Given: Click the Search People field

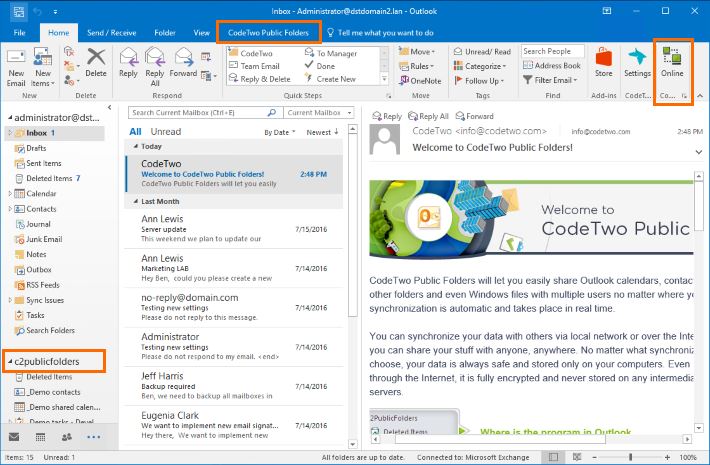Looking at the screenshot, I should [x=552, y=51].
